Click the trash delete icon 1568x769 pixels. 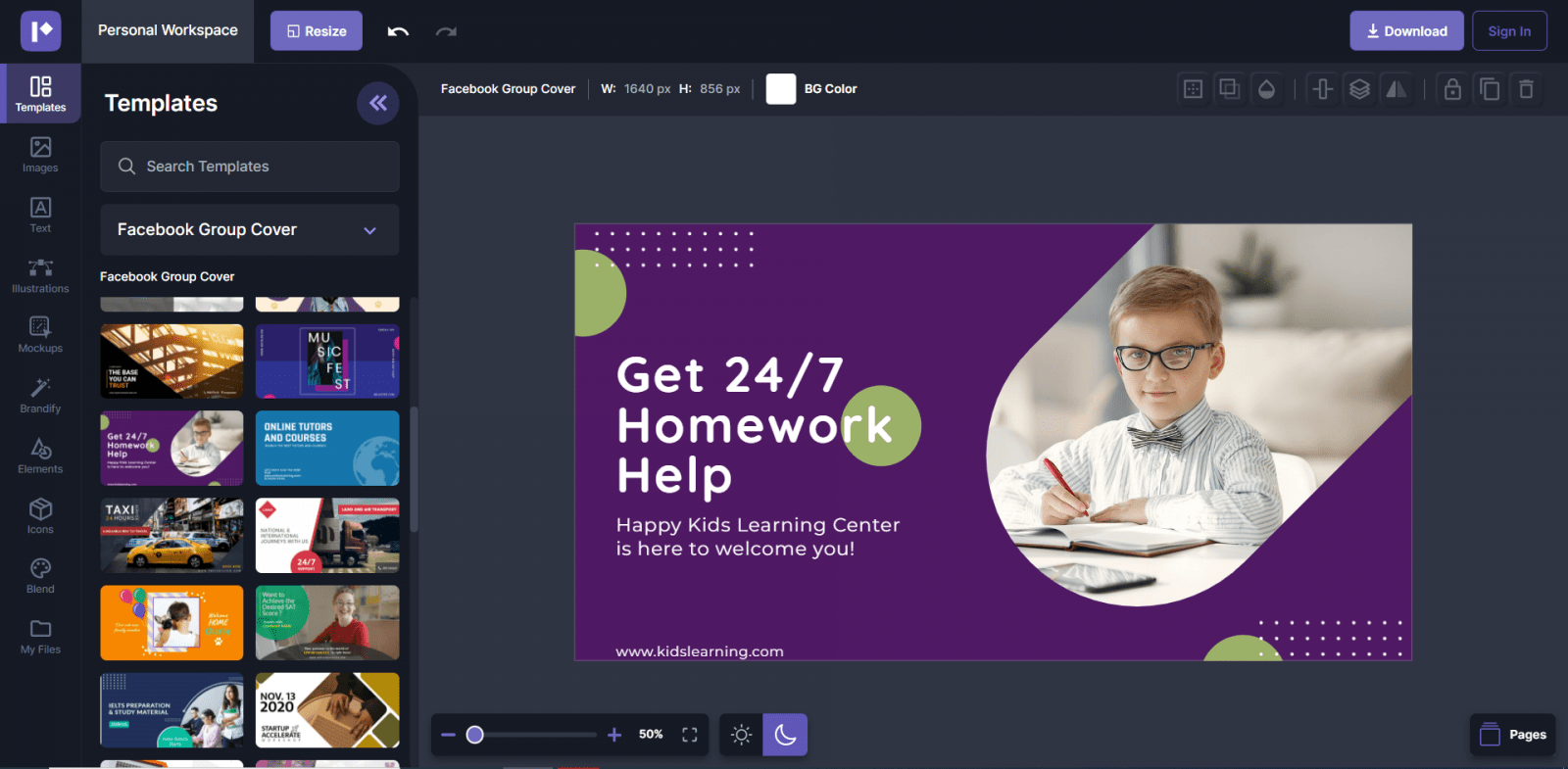[x=1526, y=89]
